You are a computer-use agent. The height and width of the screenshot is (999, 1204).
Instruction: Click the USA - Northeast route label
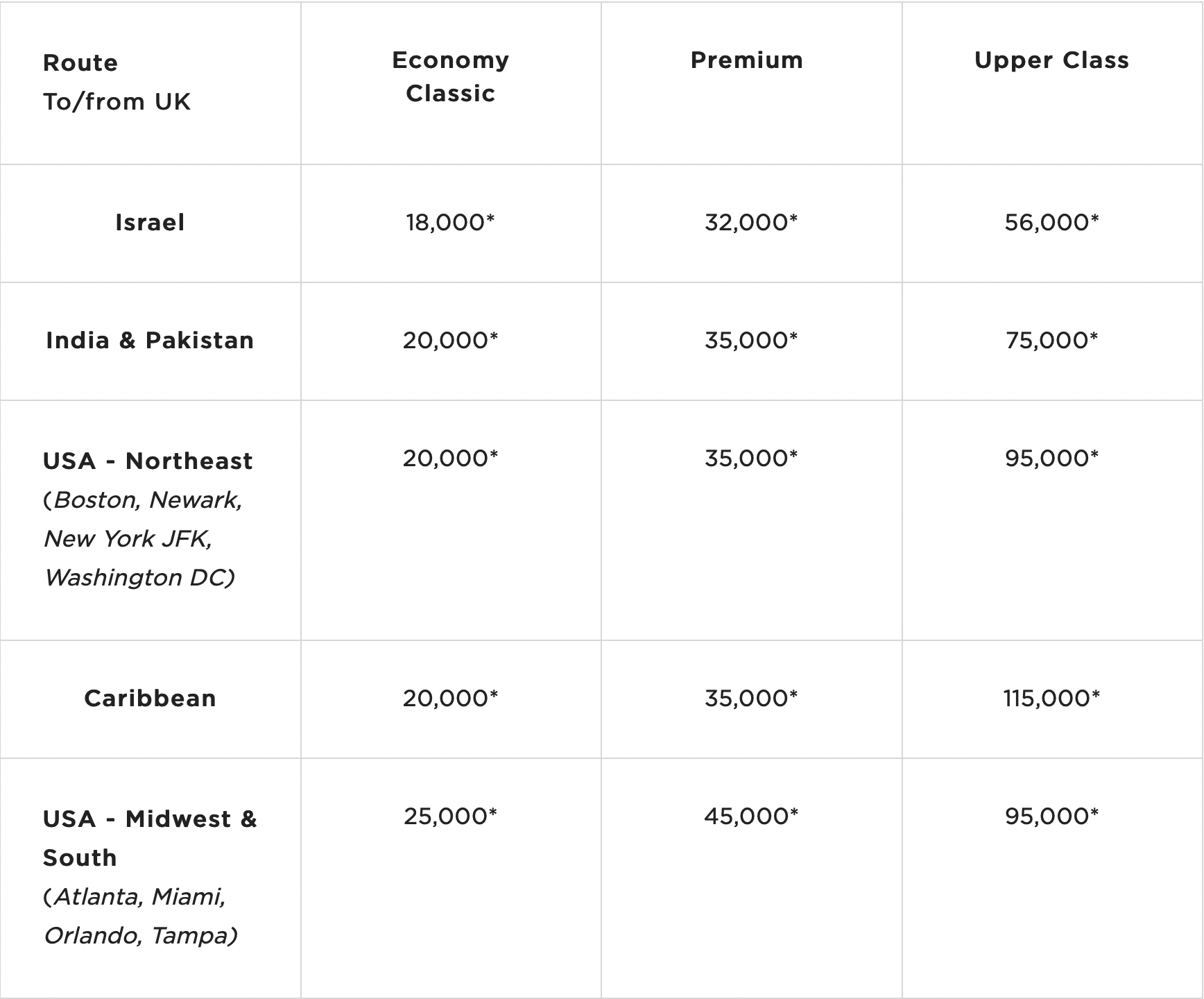pos(148,461)
